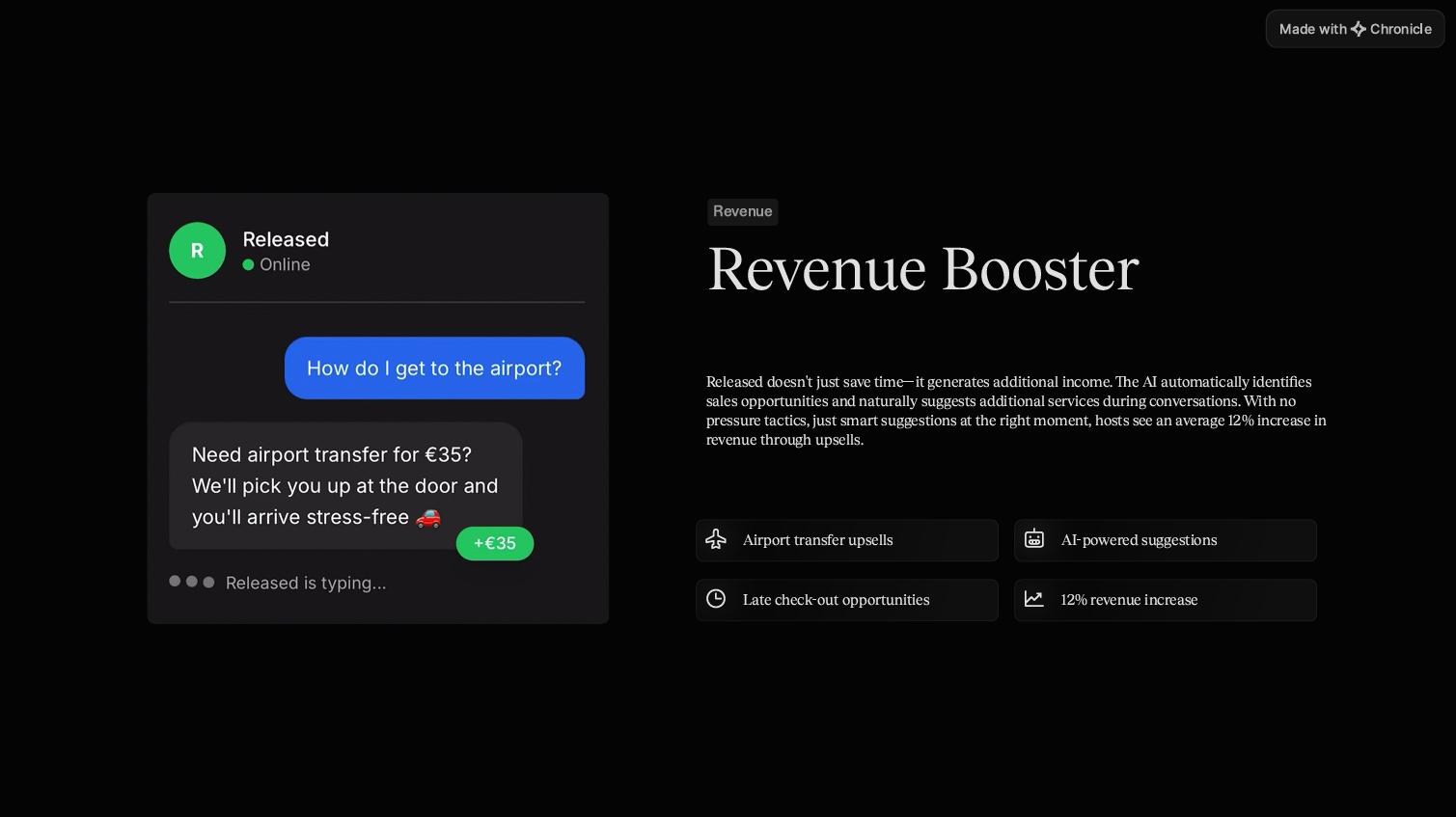Open the 12% revenue increase card

(1166, 600)
